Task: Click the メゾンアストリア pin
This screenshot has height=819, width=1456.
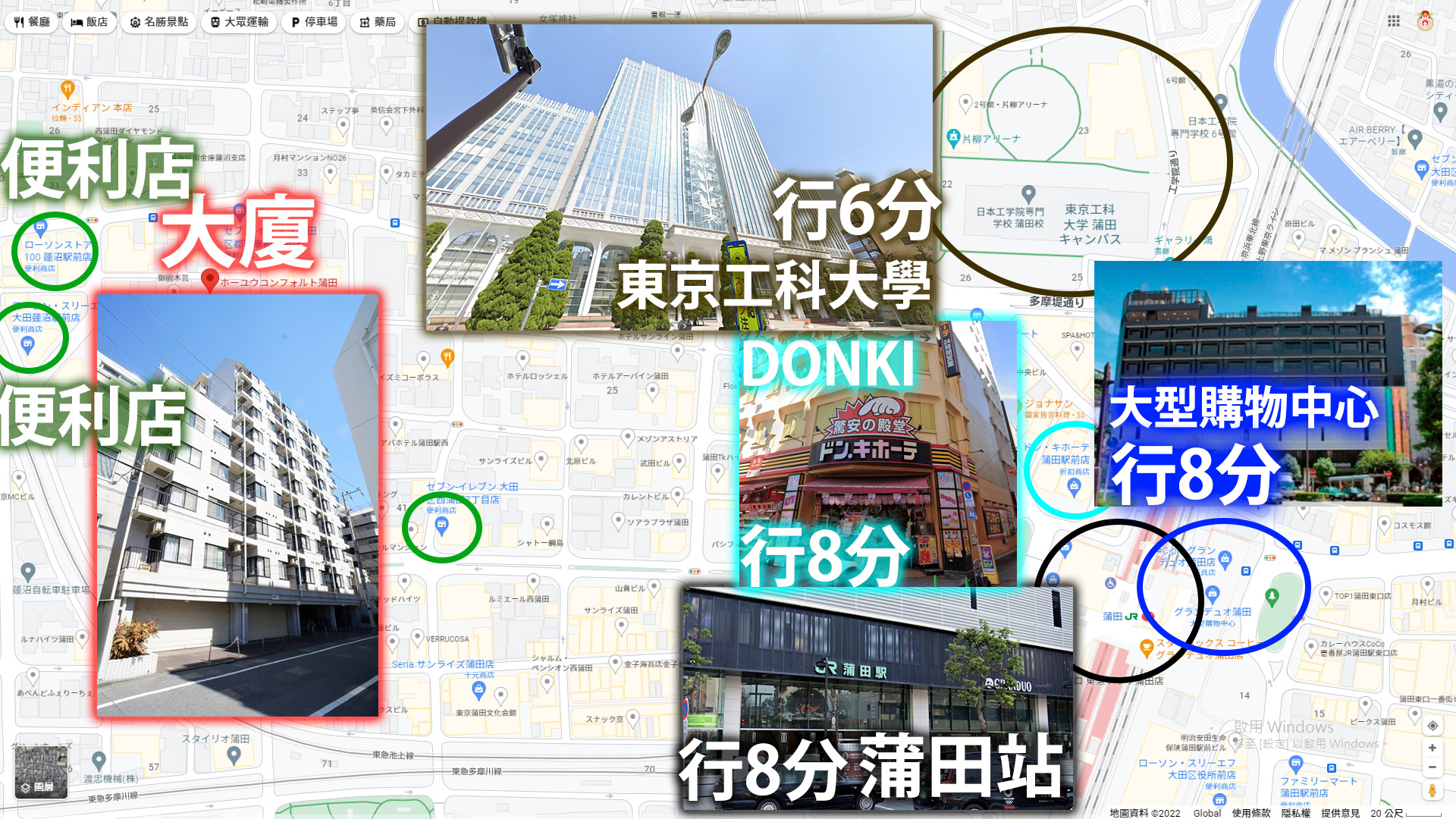Action: pos(627,437)
